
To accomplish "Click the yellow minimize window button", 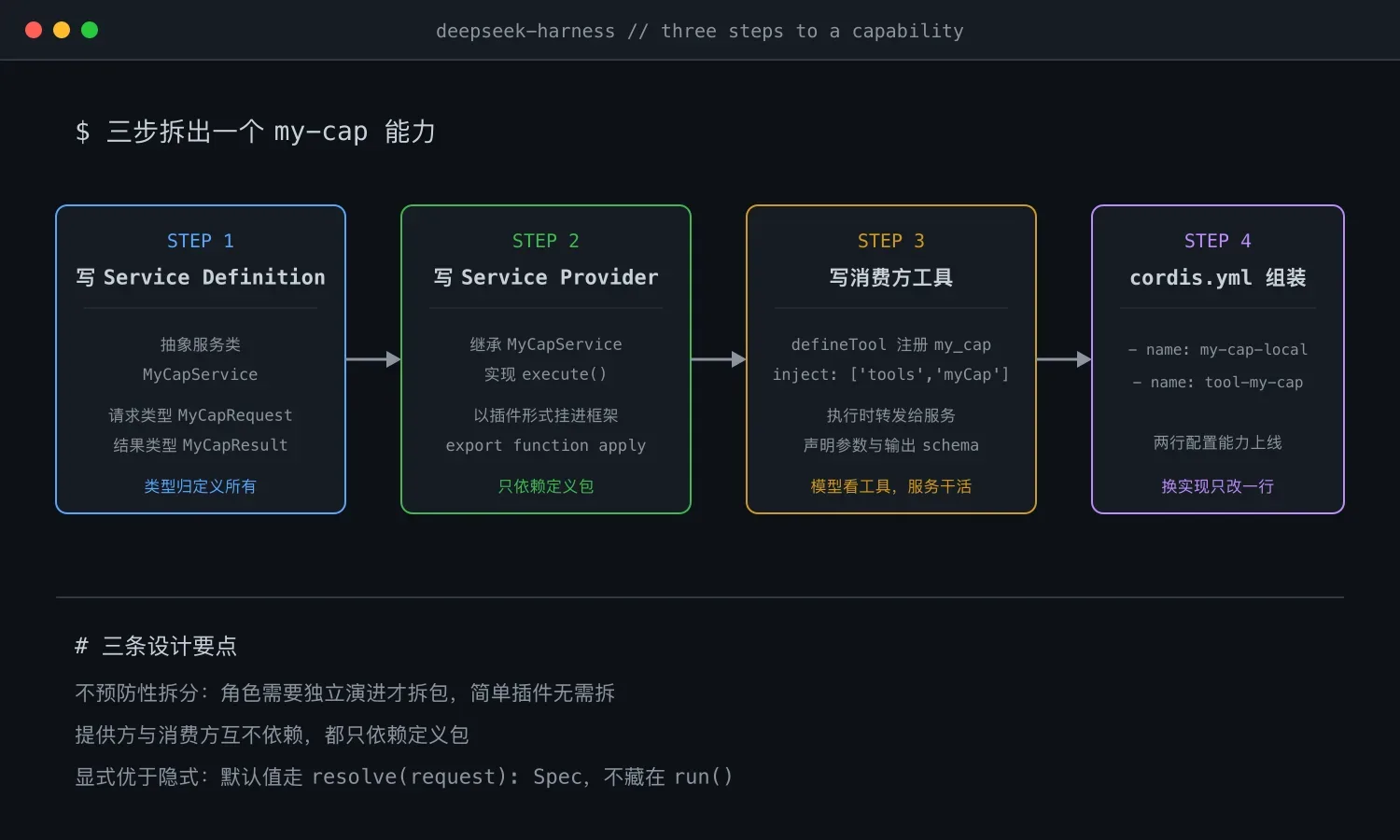I will pos(62,30).
